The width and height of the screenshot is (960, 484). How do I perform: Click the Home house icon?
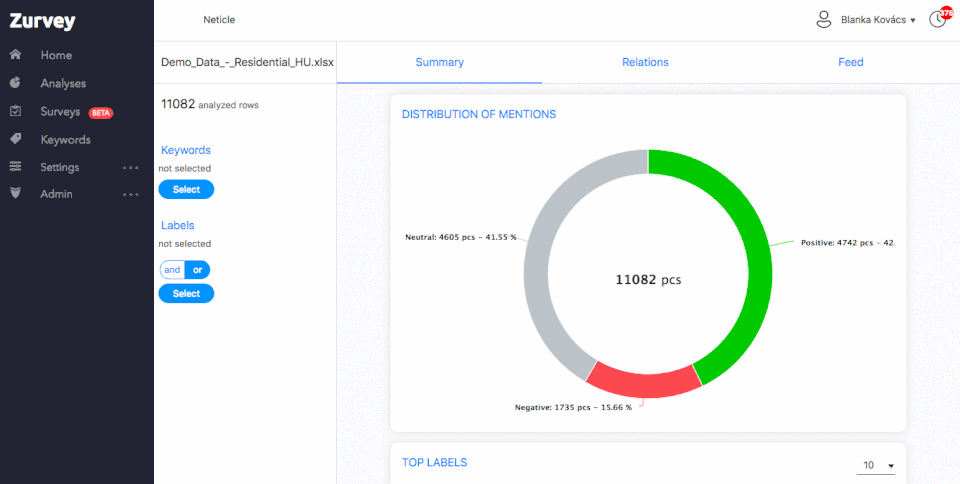point(16,55)
